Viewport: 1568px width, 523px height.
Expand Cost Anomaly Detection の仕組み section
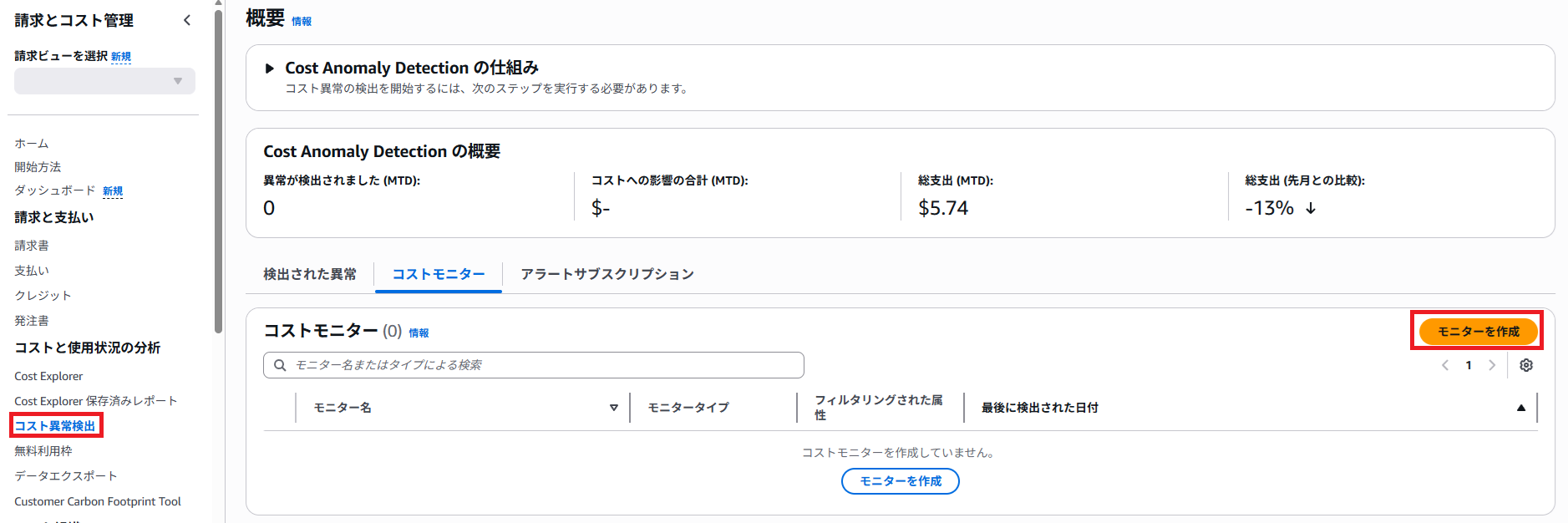tap(270, 69)
